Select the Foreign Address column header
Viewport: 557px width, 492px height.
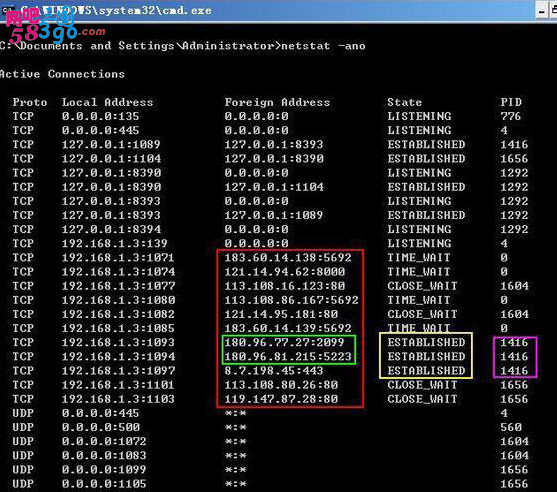click(277, 102)
